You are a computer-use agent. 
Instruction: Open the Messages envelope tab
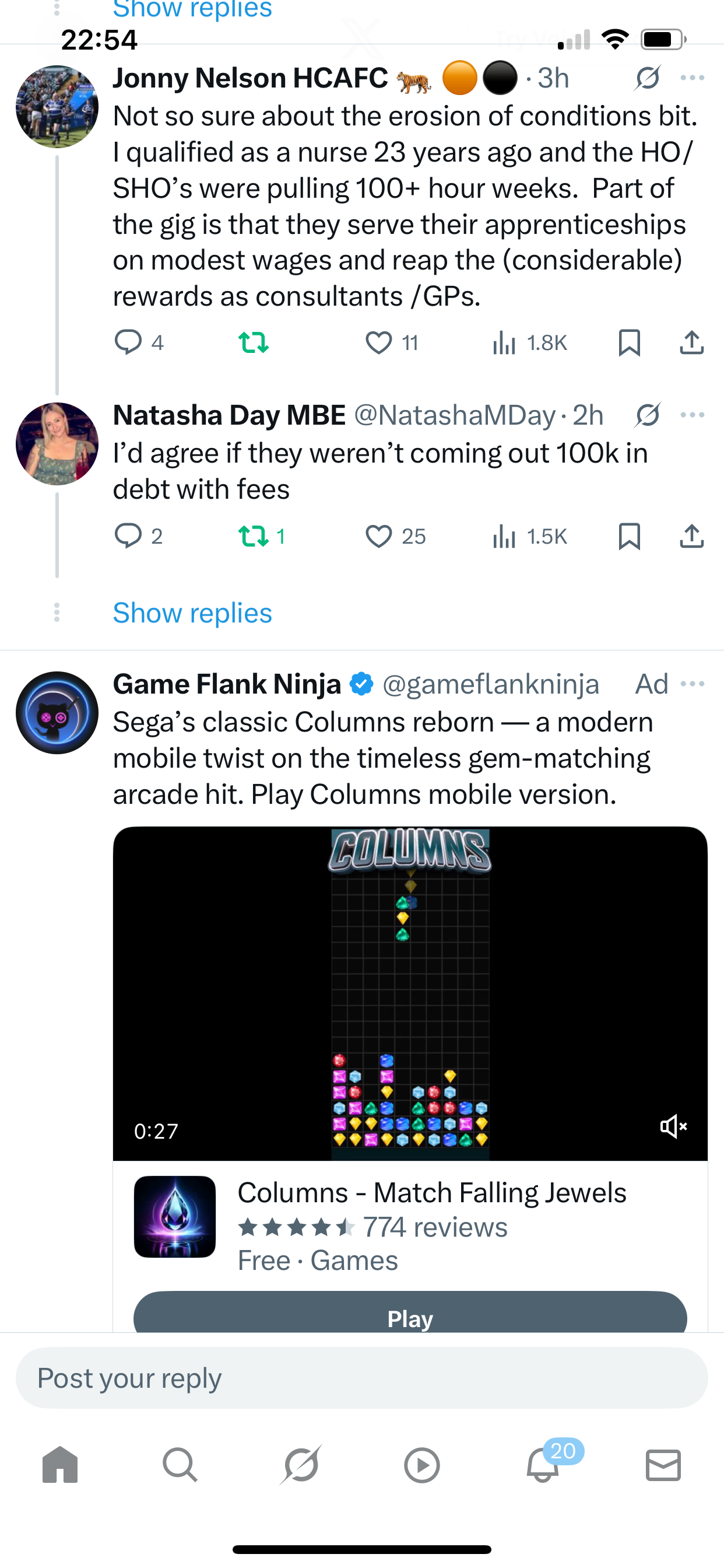tap(663, 1465)
